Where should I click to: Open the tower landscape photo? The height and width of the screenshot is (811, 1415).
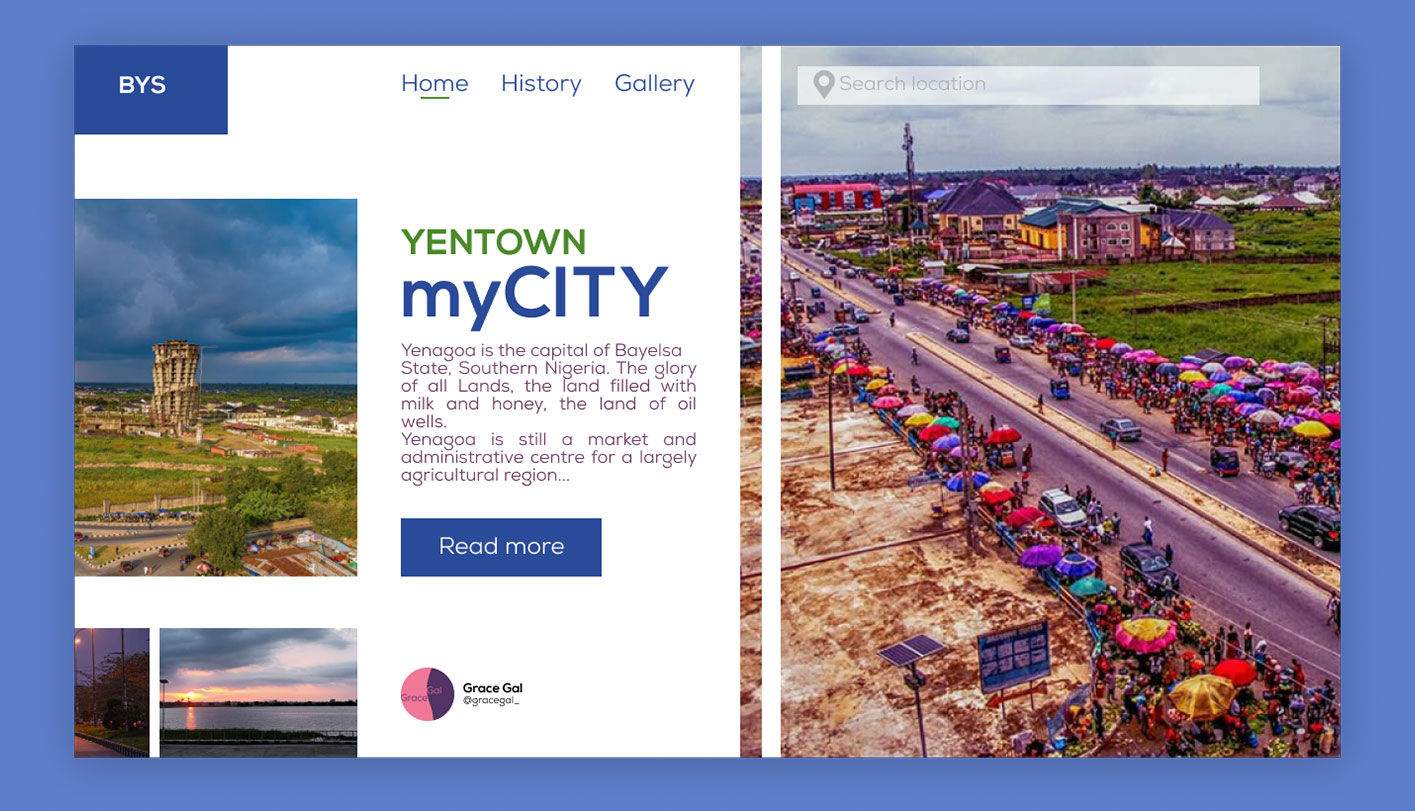click(215, 387)
